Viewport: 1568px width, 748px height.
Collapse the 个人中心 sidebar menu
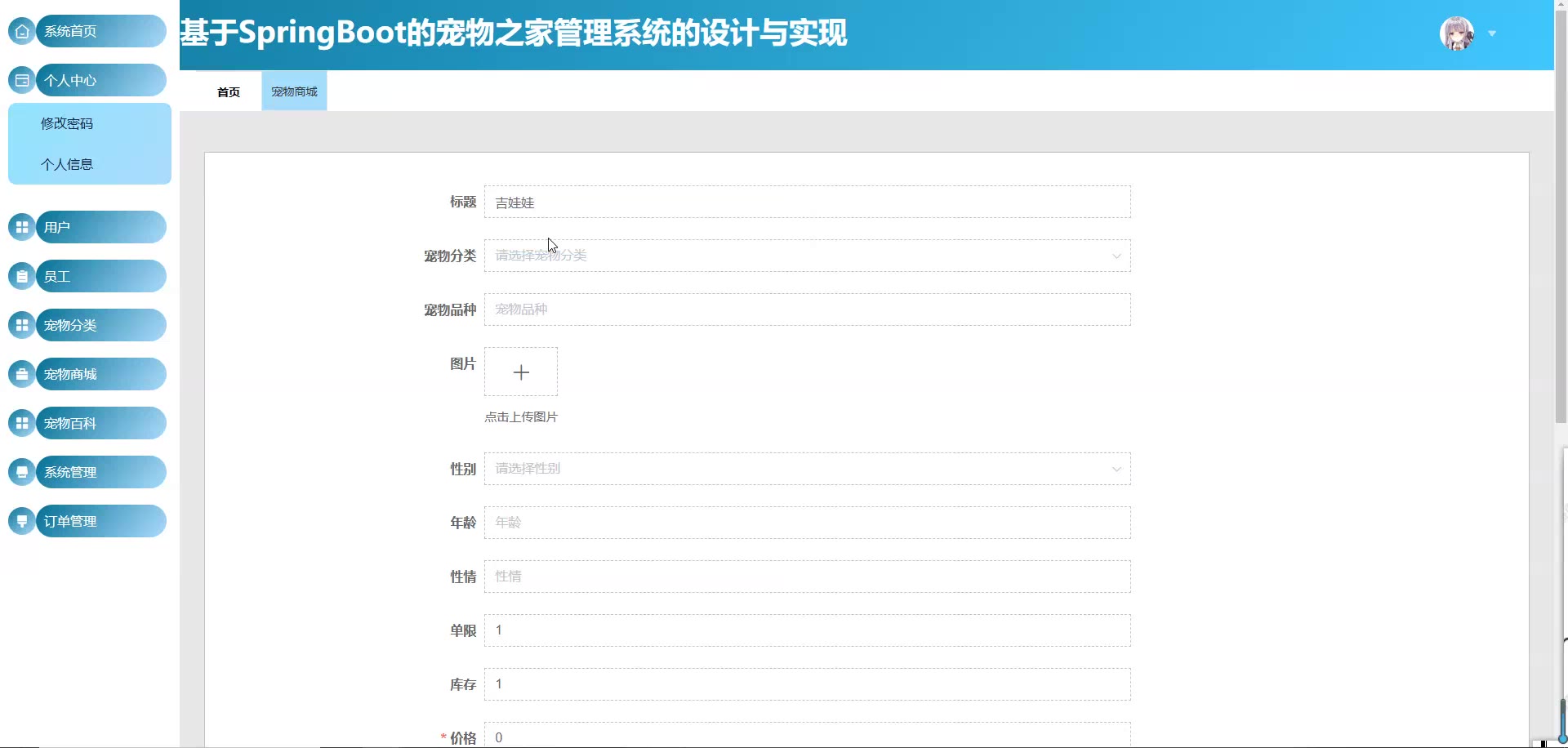coord(101,80)
